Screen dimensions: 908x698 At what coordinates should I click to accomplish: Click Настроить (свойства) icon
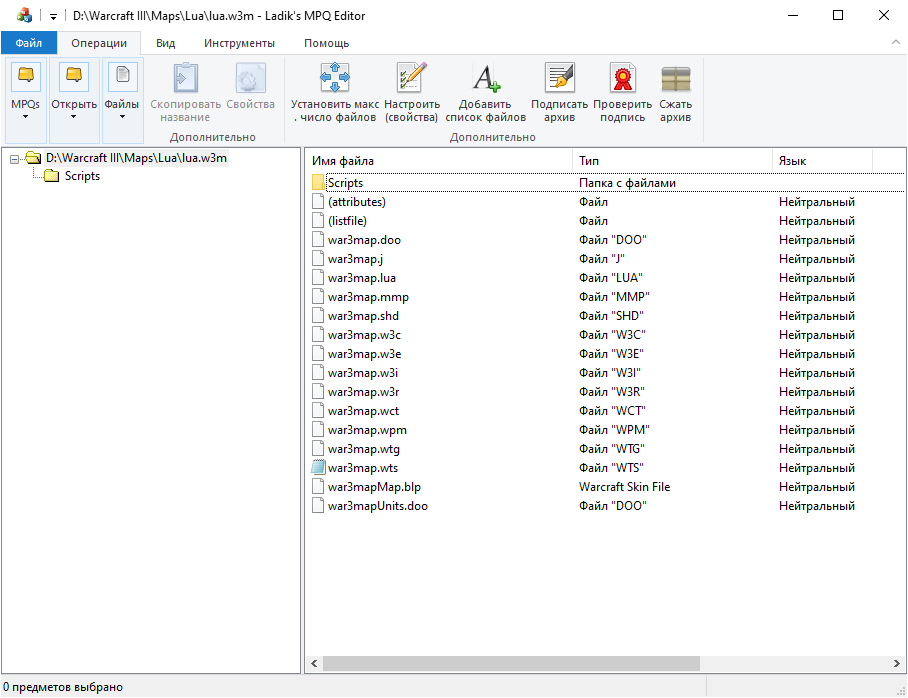412,78
